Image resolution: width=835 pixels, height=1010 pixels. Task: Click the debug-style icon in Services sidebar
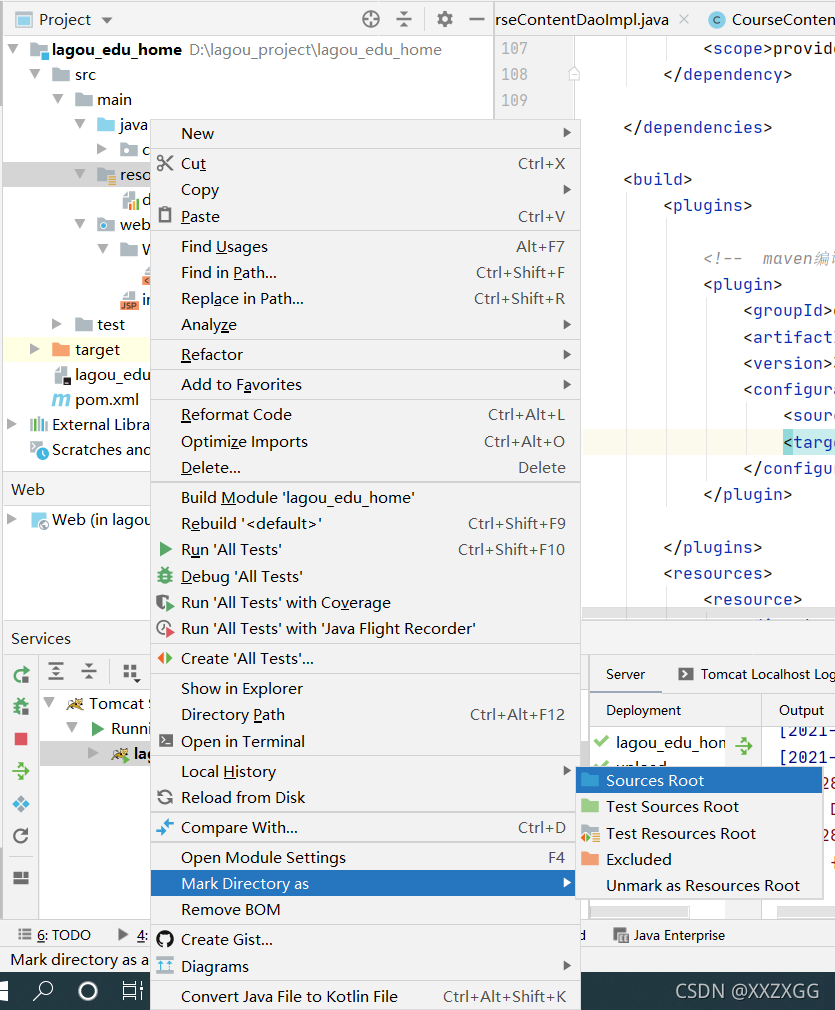coord(21,707)
